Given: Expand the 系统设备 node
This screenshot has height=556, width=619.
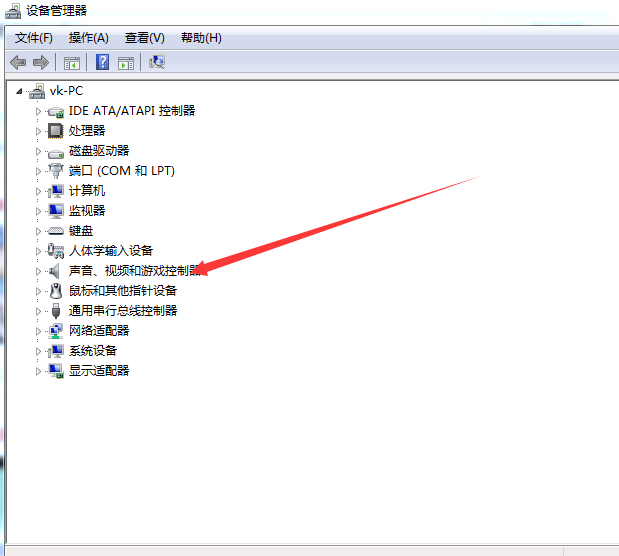Looking at the screenshot, I should (x=38, y=351).
